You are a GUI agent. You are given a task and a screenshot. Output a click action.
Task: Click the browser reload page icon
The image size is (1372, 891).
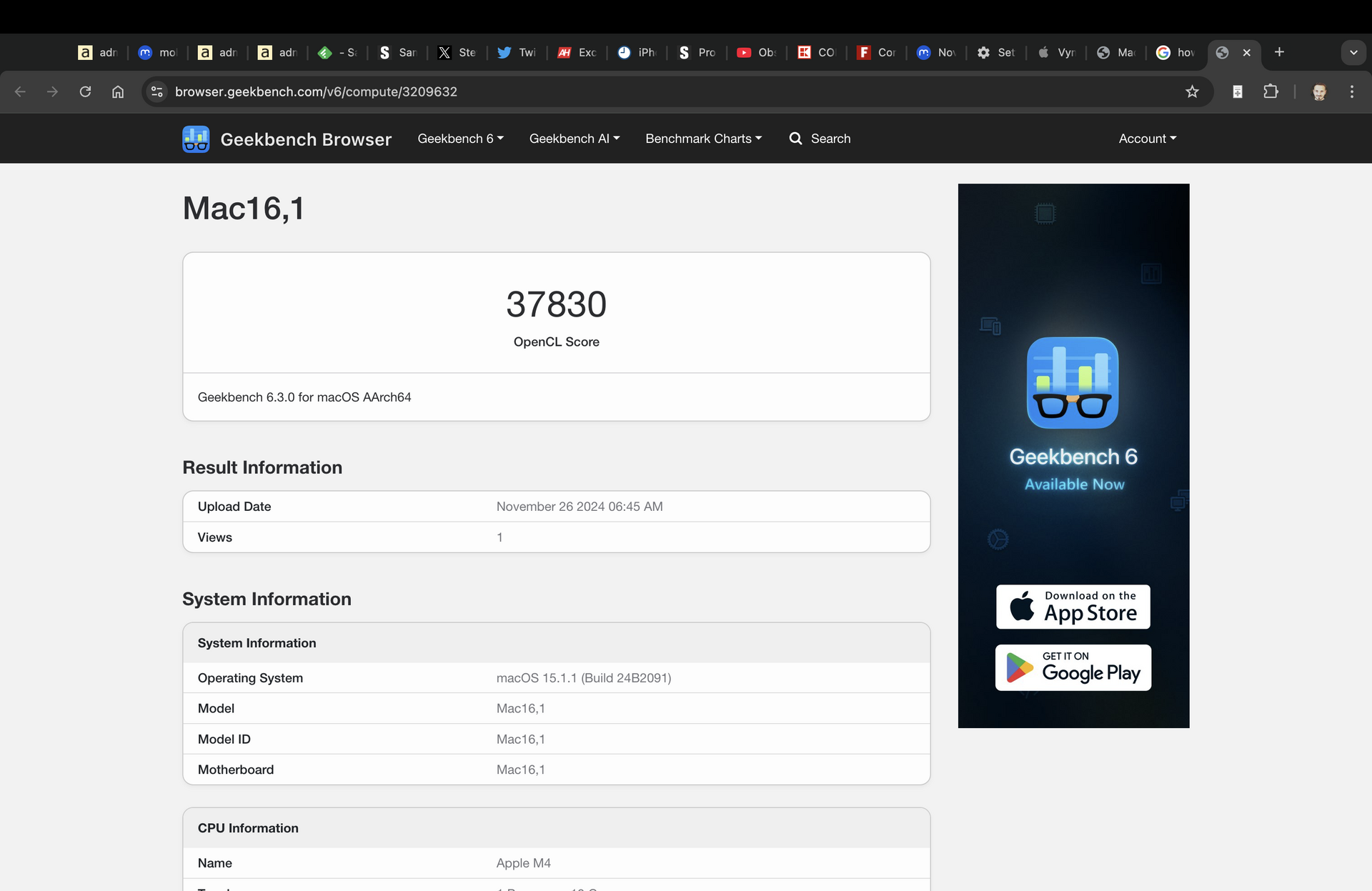[x=85, y=91]
